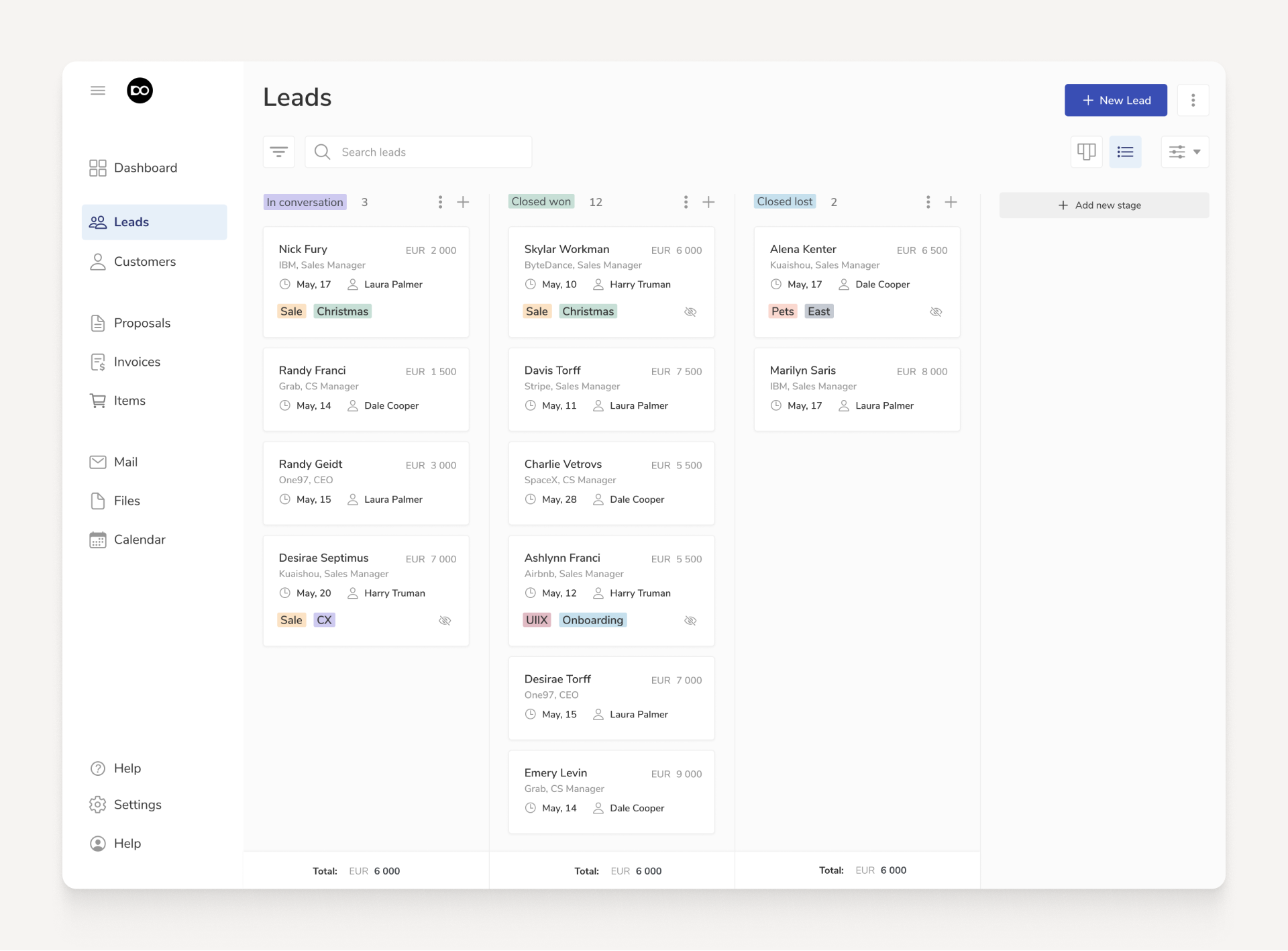Open the hamburger menu in sidebar
Image resolution: width=1288 pixels, height=951 pixels.
(98, 90)
